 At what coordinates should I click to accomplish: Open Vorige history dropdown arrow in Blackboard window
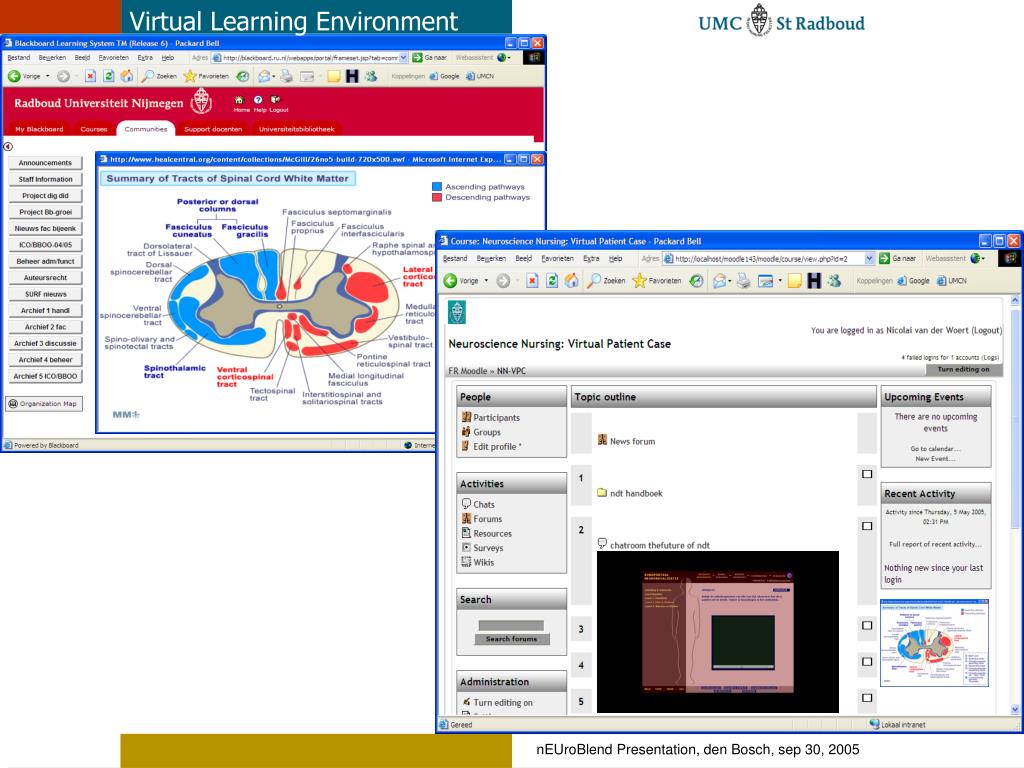(x=48, y=76)
